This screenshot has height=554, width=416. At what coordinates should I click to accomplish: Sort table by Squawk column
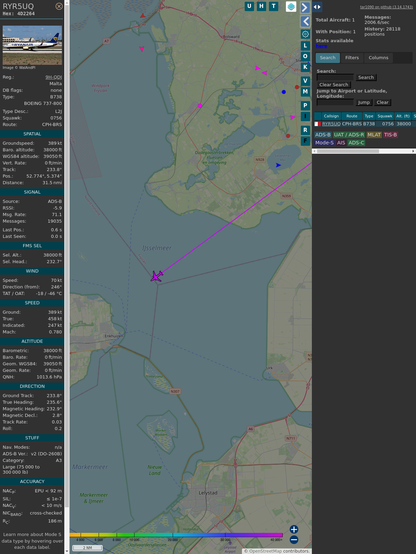pyautogui.click(x=385, y=116)
